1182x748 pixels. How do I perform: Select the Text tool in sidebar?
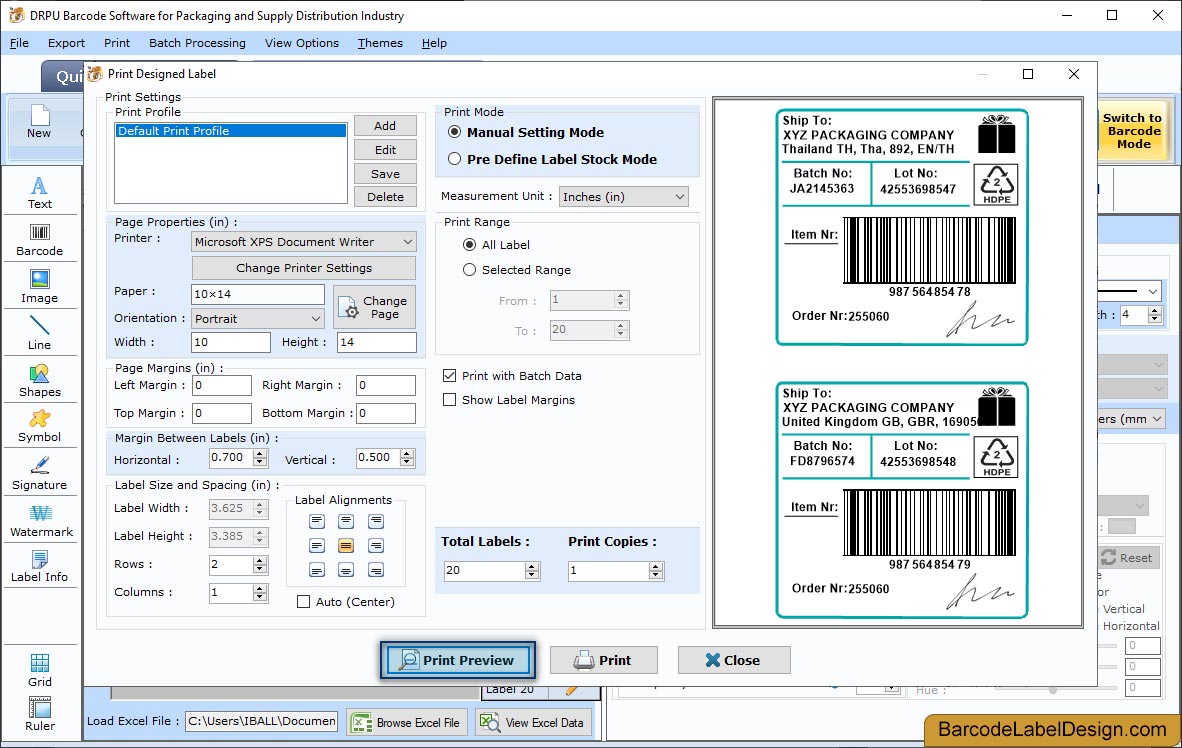pos(39,192)
